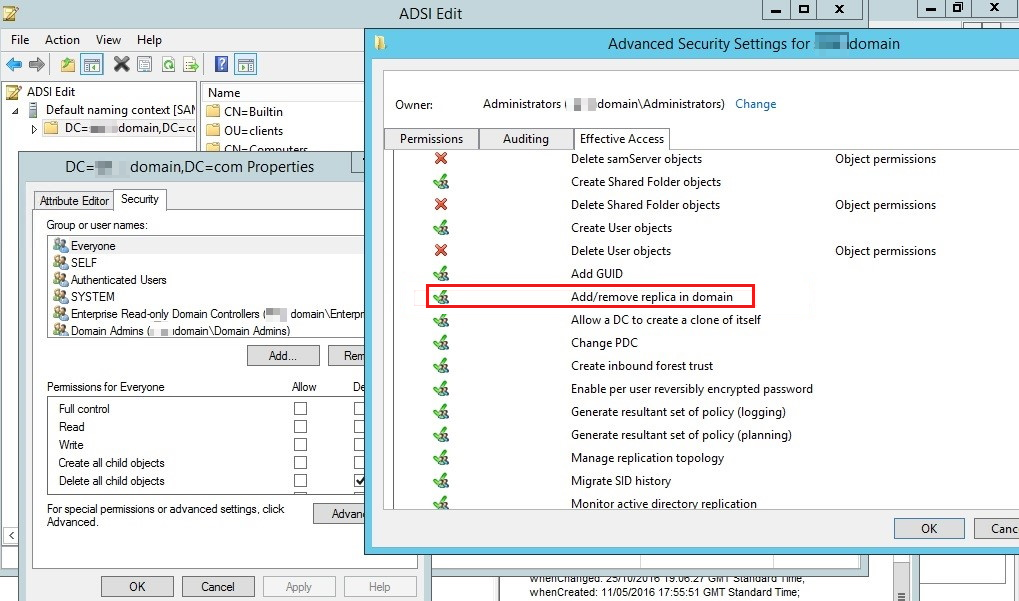Switch to the Permissions tab
Image resolution: width=1019 pixels, height=601 pixels.
point(432,138)
